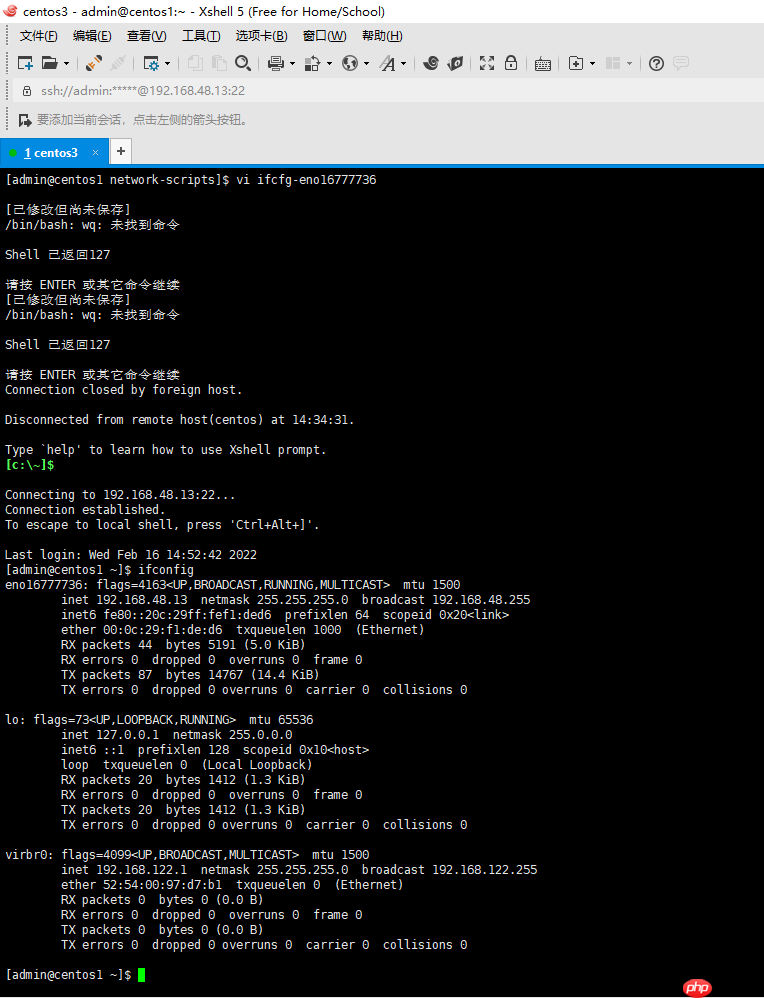Image resolution: width=764 pixels, height=998 pixels.
Task: Click the Copy icon
Action: 195,63
